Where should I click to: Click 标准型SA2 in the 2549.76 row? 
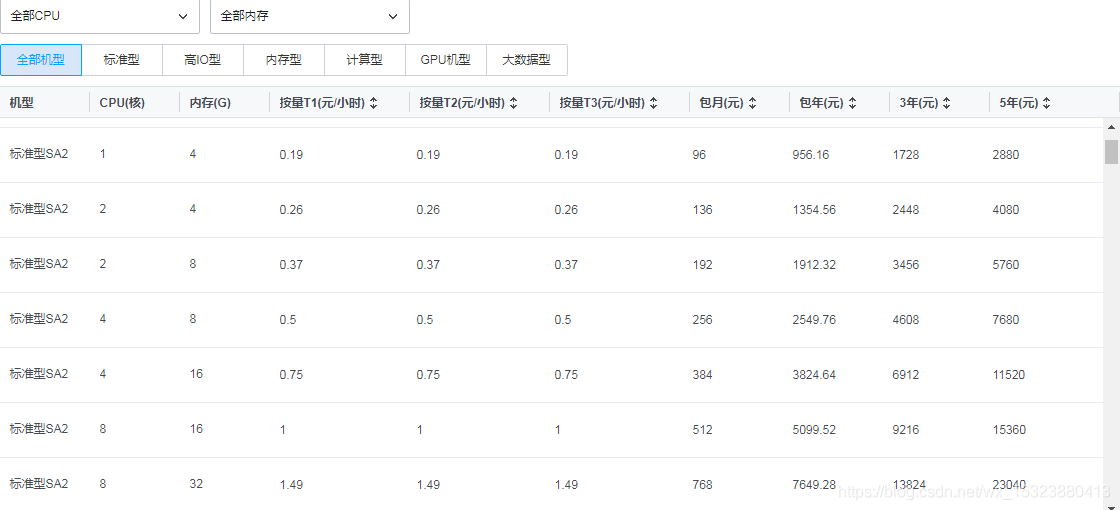click(x=39, y=318)
